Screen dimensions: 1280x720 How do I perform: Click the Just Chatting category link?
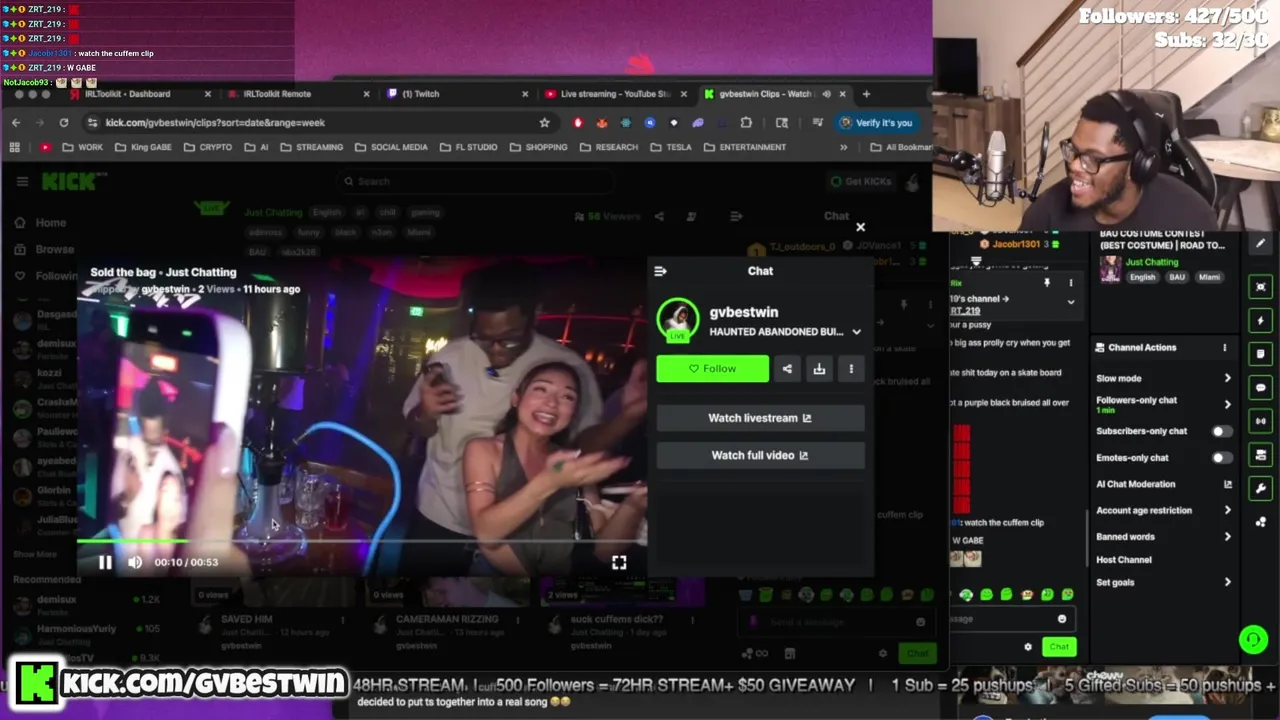coord(1152,262)
